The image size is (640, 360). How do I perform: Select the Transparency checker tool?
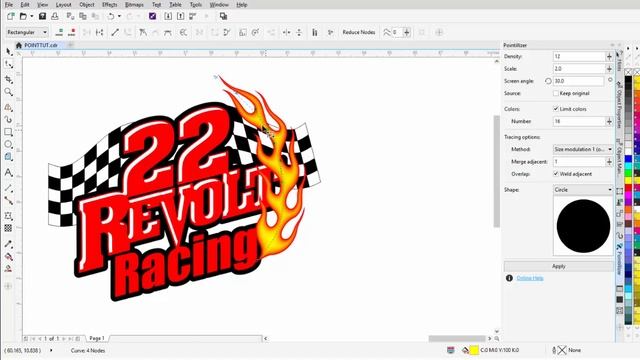(9, 228)
